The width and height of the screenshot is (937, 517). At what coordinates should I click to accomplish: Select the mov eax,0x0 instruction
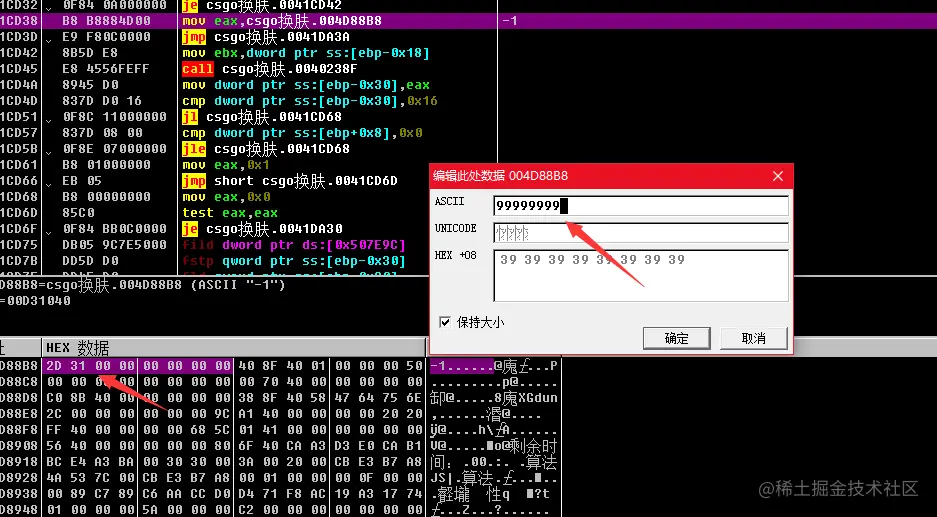(226, 197)
